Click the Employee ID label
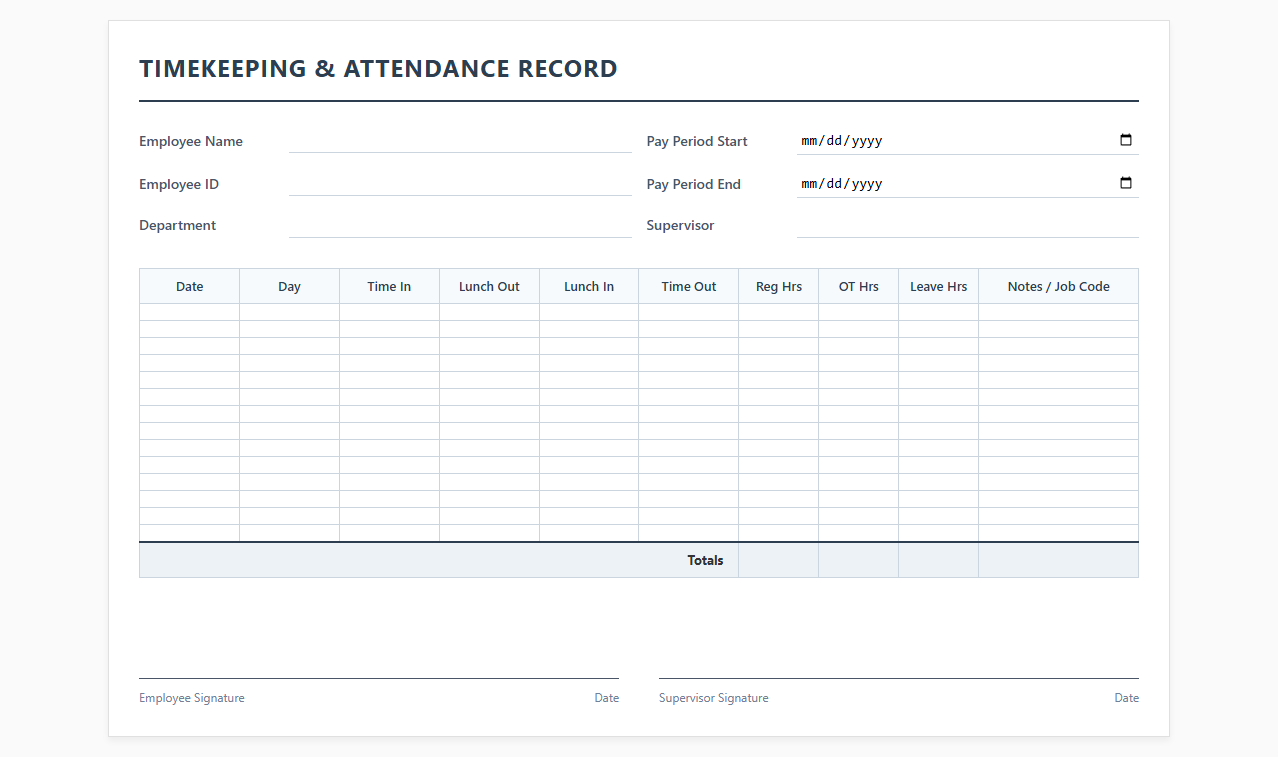 point(179,184)
